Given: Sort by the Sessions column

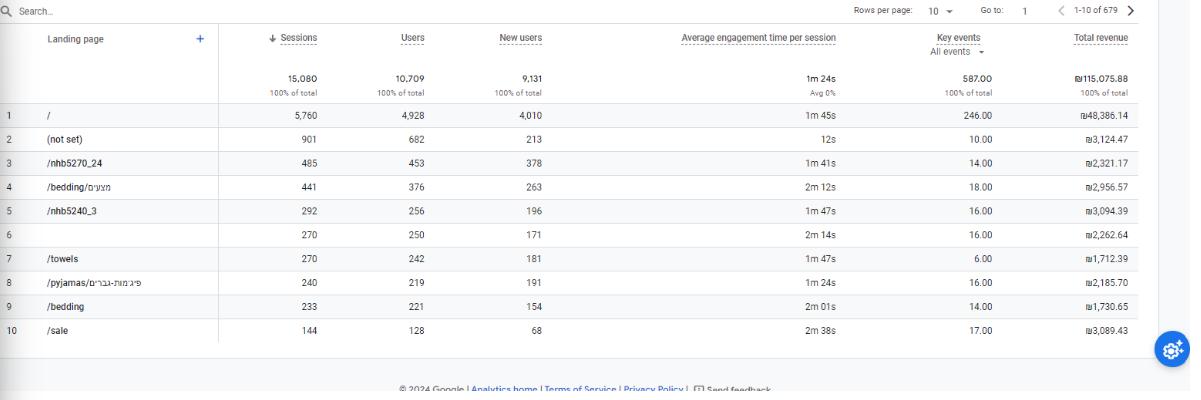Looking at the screenshot, I should click(299, 38).
